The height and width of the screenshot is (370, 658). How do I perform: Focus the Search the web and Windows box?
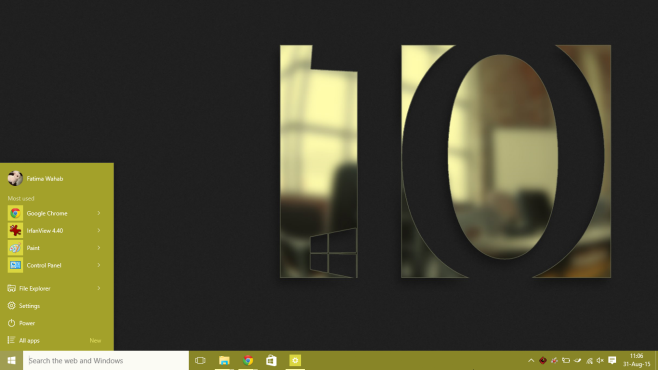click(x=106, y=360)
